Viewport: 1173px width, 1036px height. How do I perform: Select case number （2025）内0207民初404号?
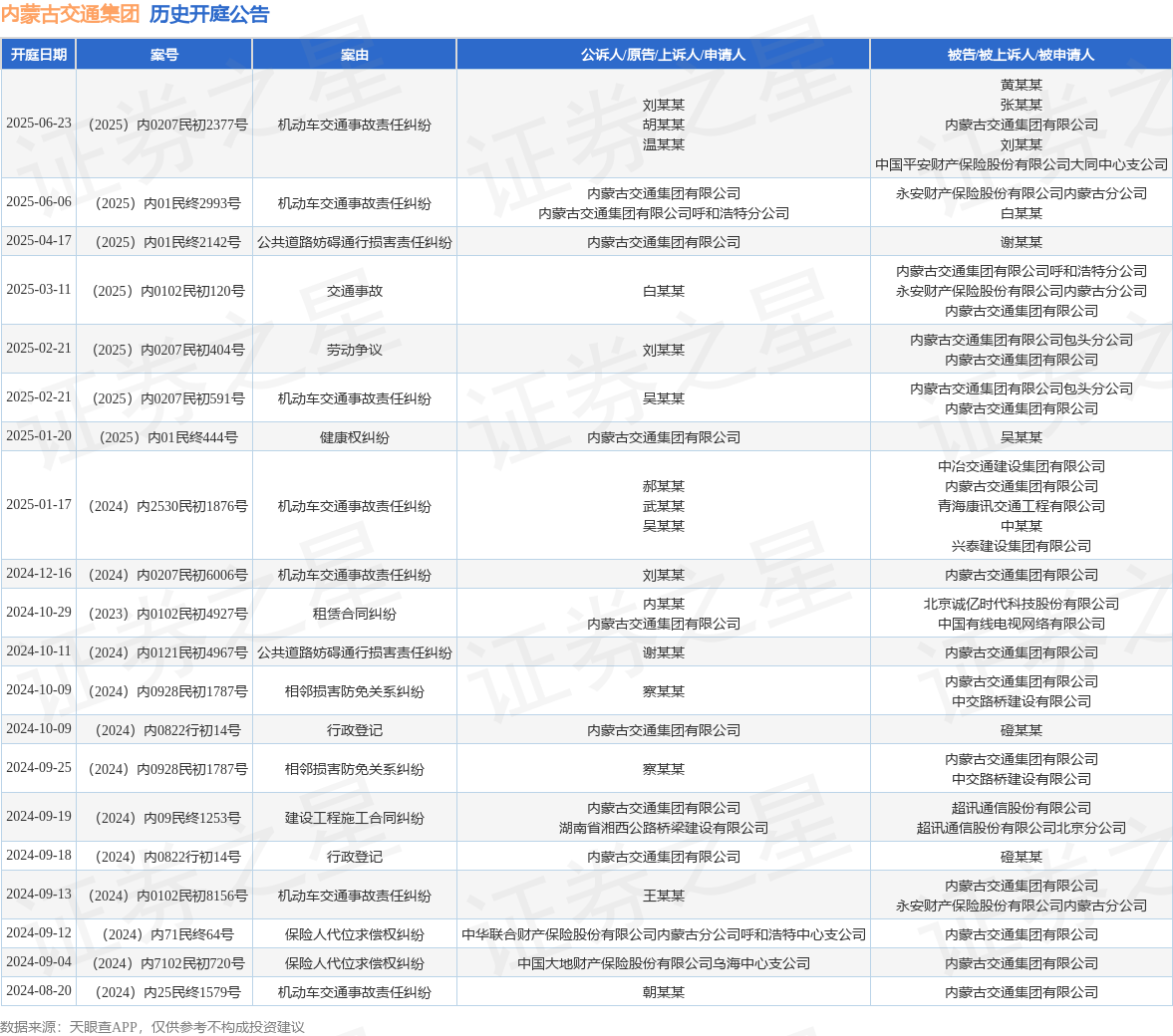164,350
